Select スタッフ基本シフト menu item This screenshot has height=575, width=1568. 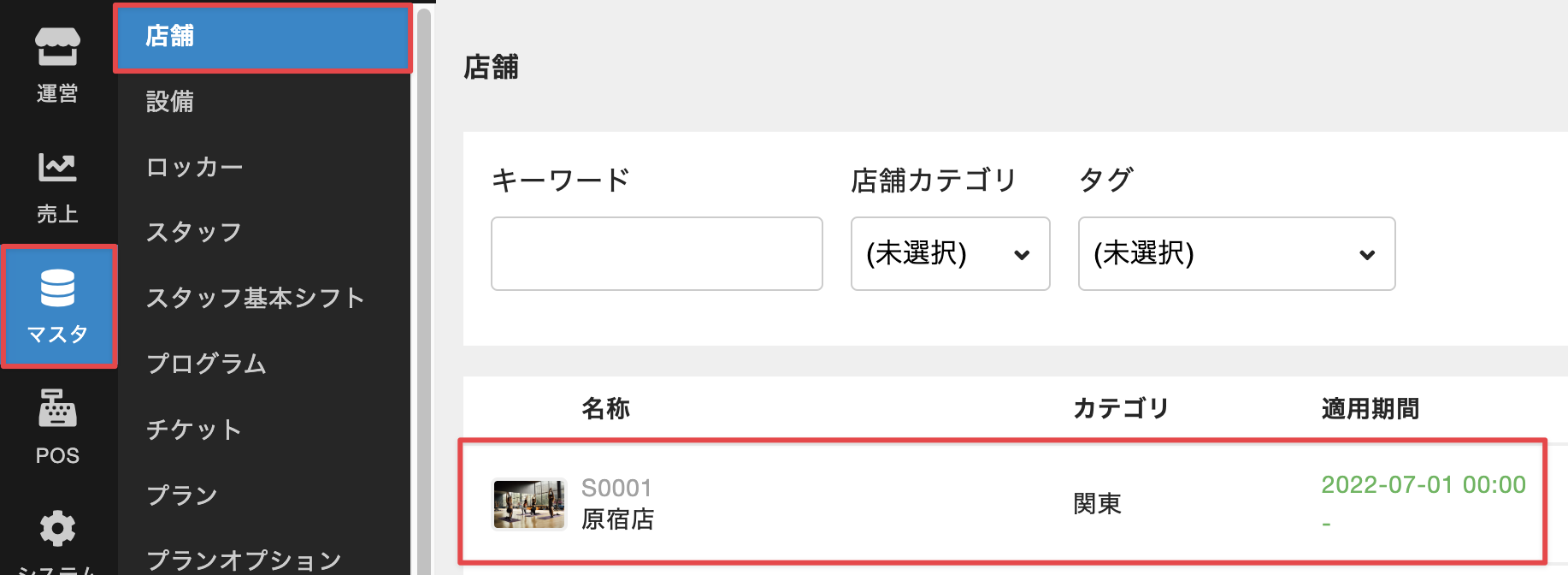tap(256, 298)
